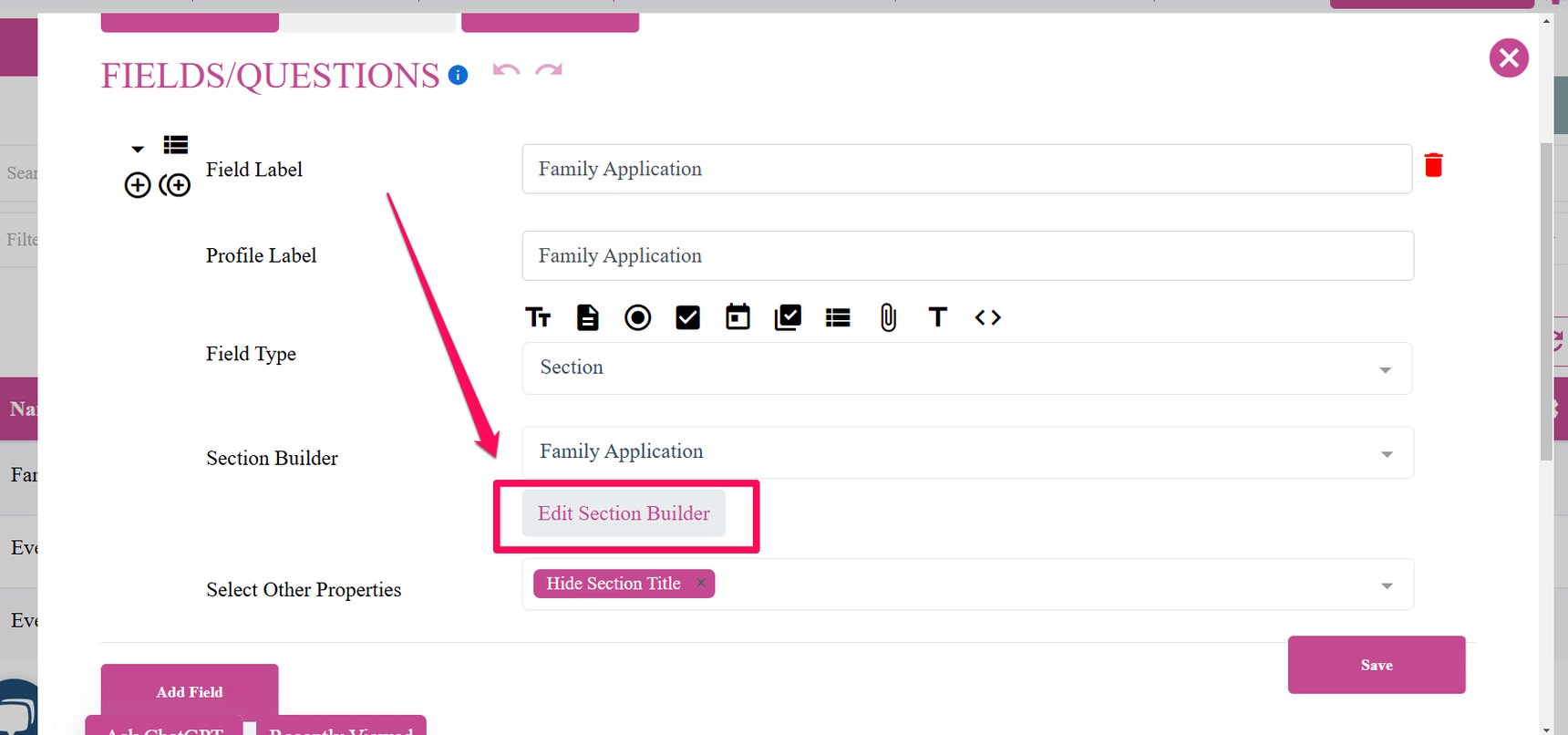The image size is (1568, 735).
Task: Click the Edit Section Builder button
Action: [x=624, y=513]
